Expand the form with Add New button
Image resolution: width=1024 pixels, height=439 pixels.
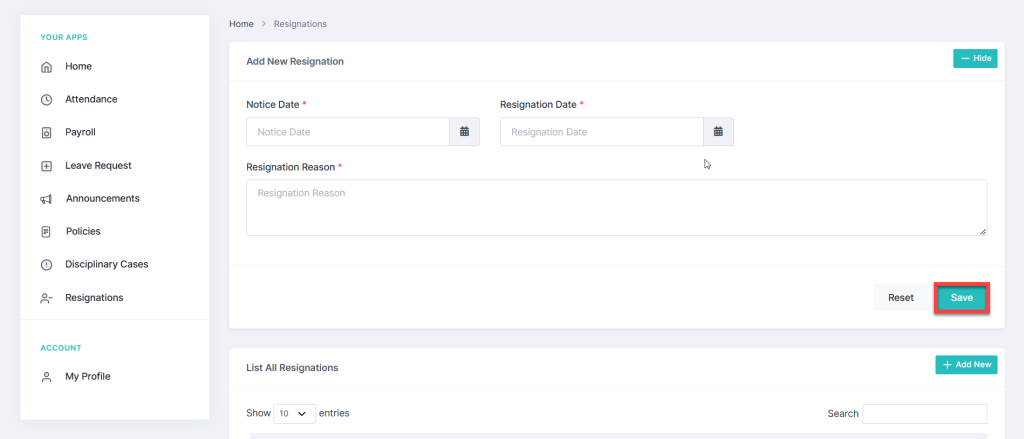966,365
